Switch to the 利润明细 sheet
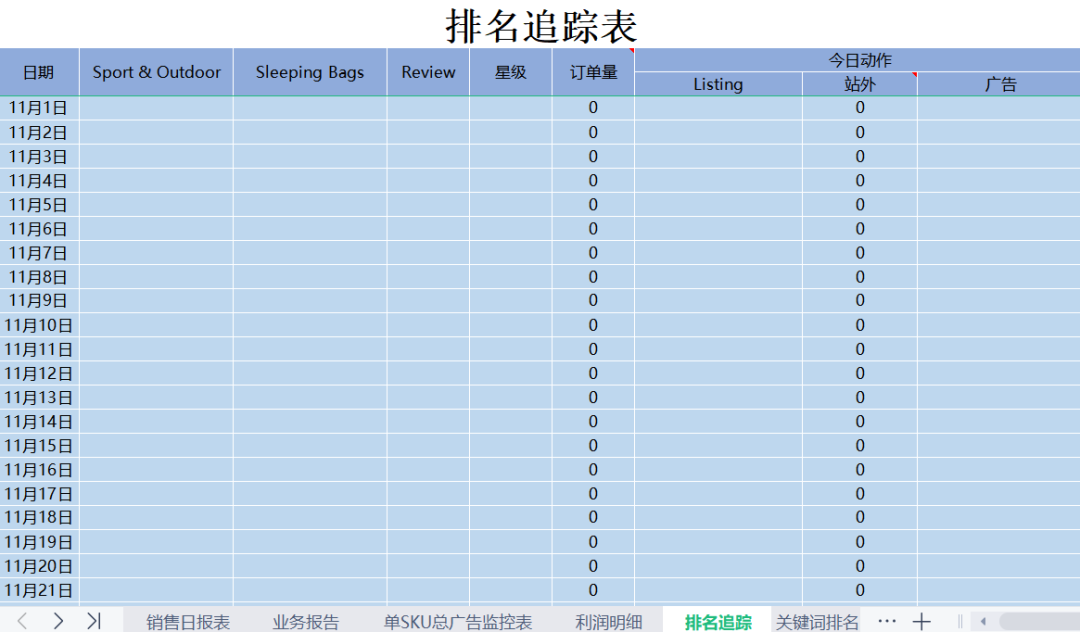Screen dimensions: 1080x632 [x=608, y=621]
